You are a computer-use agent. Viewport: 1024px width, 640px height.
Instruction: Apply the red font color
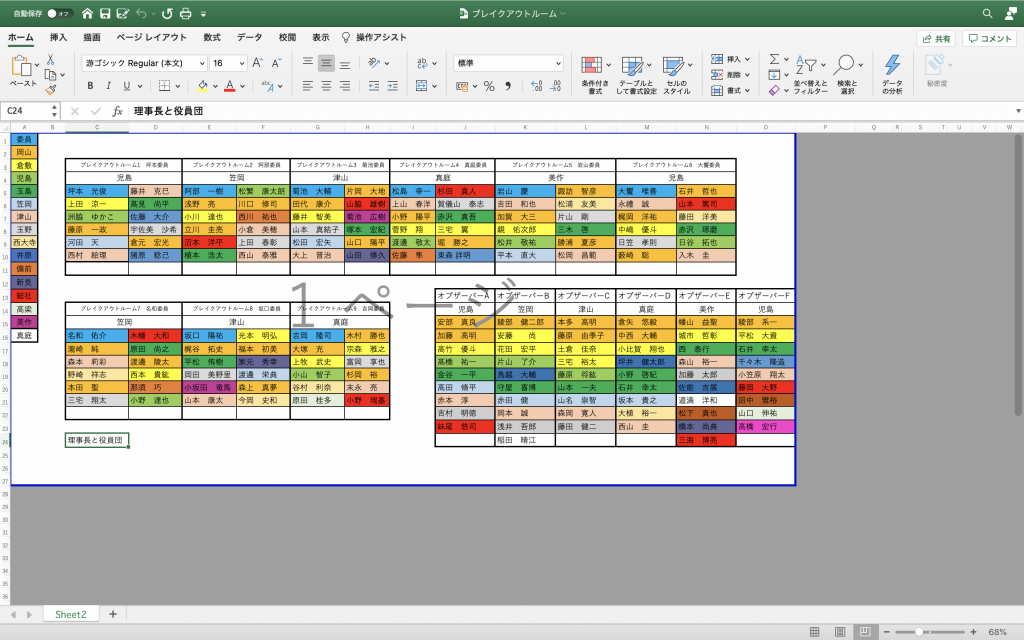point(229,86)
